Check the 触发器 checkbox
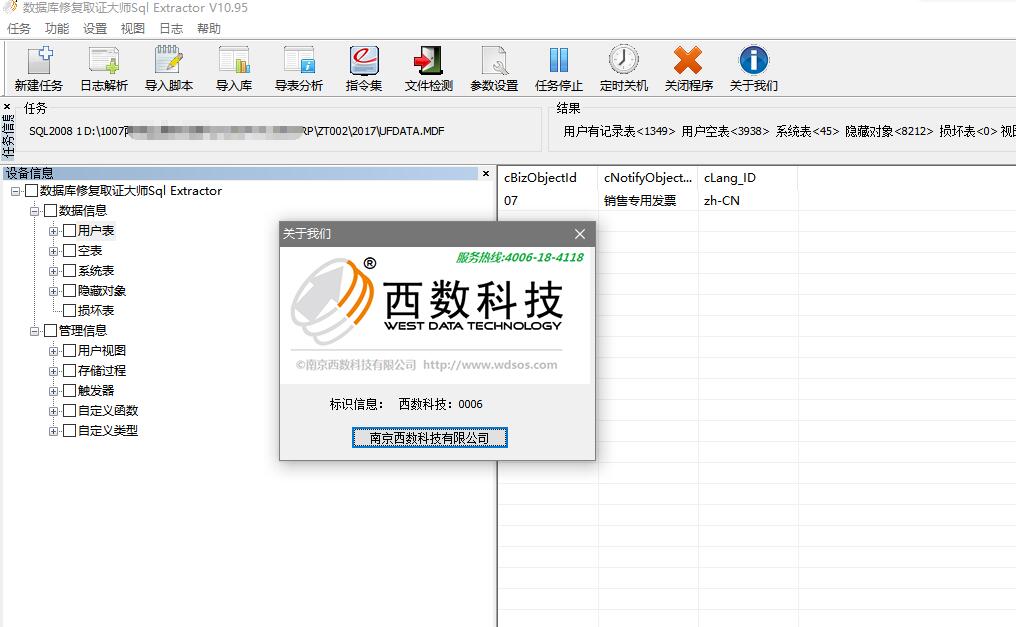 (x=69, y=391)
